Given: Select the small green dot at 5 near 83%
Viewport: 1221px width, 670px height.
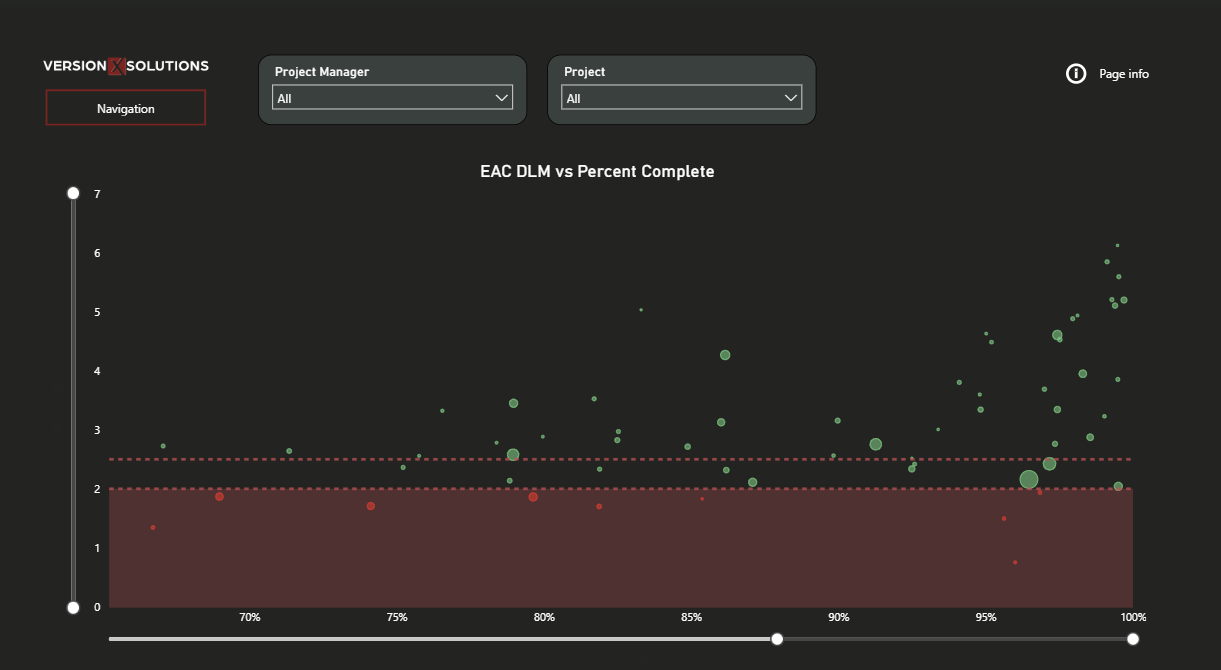Looking at the screenshot, I should click(641, 310).
